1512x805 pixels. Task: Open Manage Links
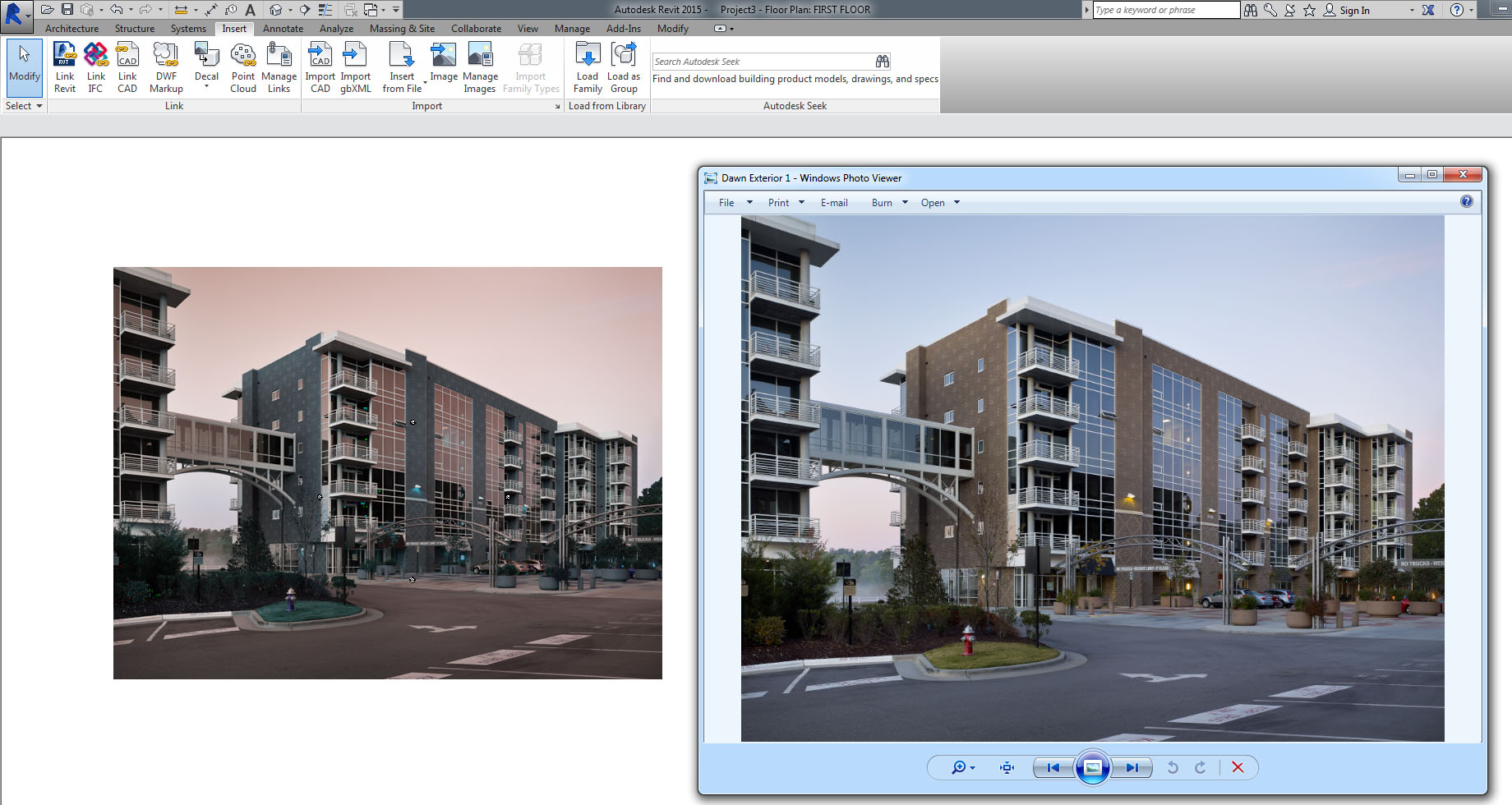pyautogui.click(x=279, y=67)
